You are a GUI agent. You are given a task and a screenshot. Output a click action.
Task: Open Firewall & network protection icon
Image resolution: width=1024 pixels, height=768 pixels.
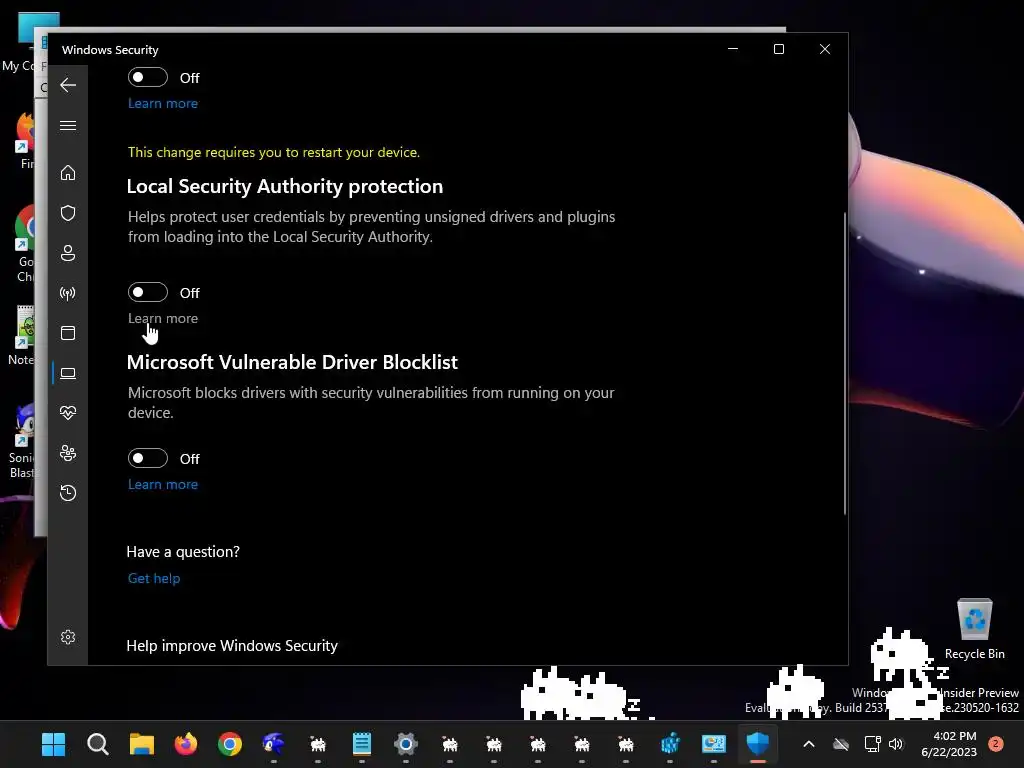pyautogui.click(x=68, y=293)
